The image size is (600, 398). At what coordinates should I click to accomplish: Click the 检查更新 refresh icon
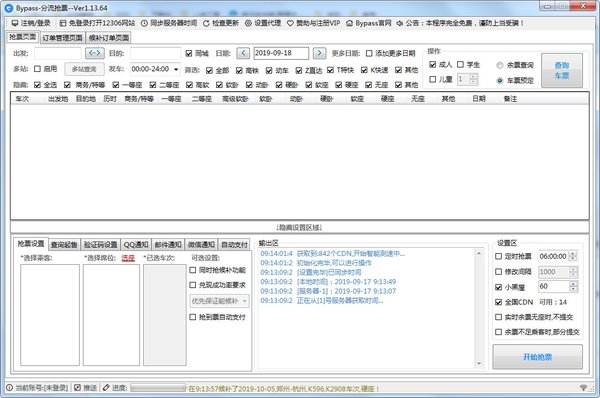click(x=206, y=23)
